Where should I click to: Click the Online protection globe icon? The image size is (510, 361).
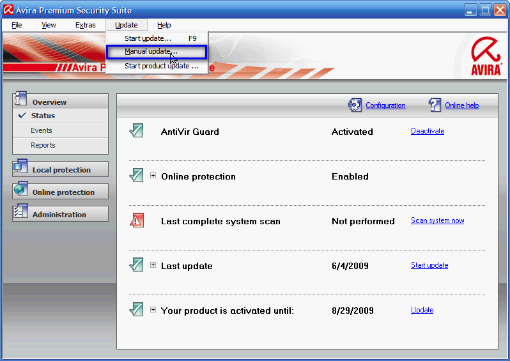tap(21, 189)
